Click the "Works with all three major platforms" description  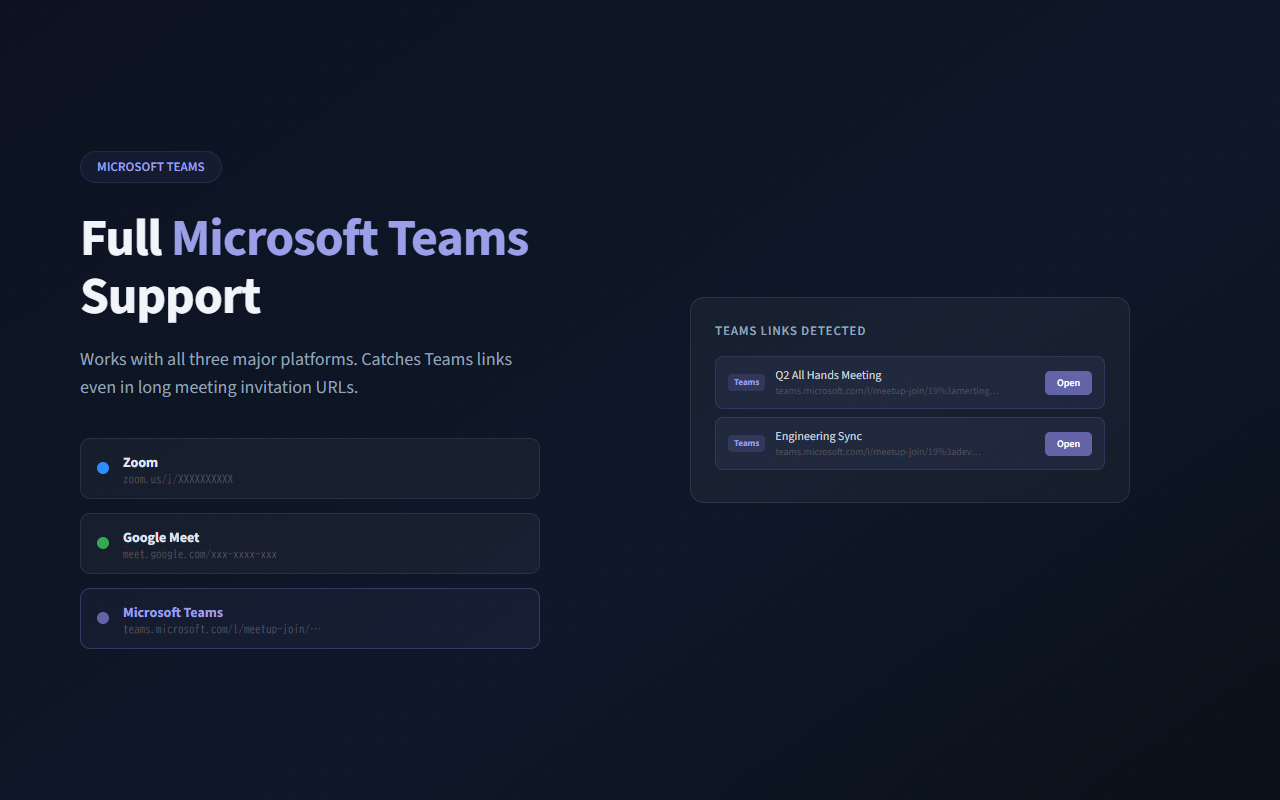point(296,373)
